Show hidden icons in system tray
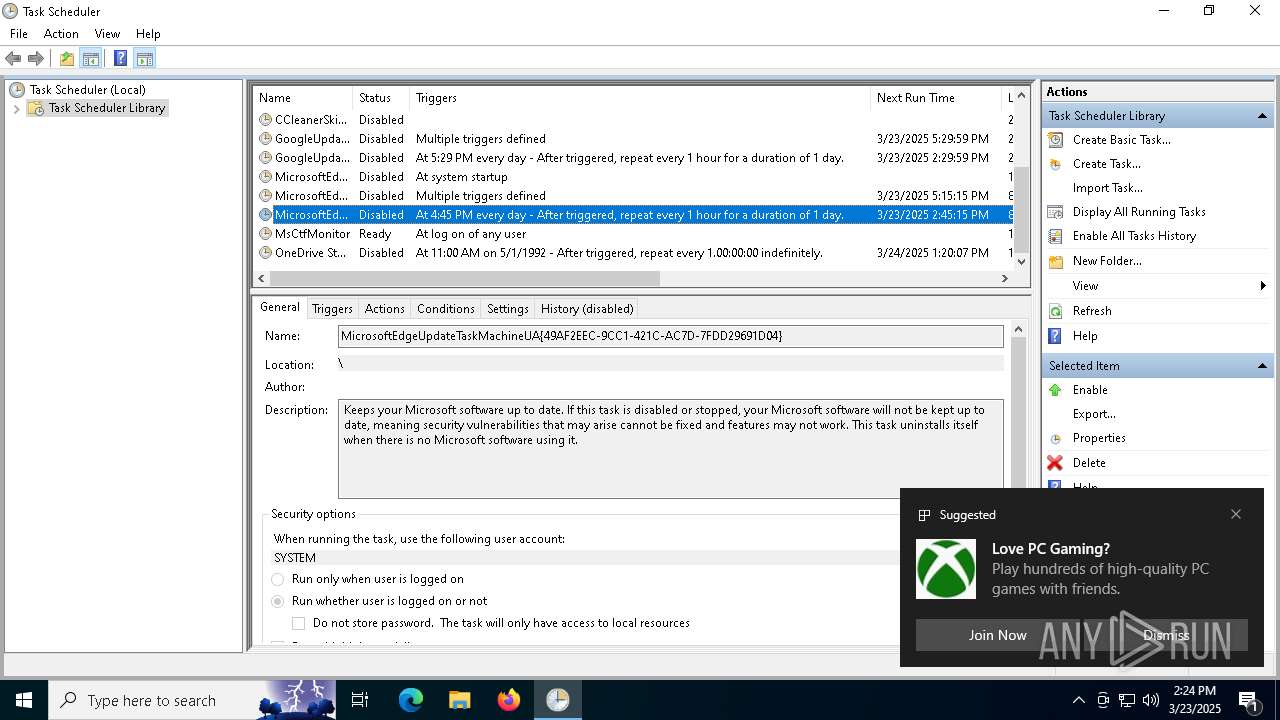Viewport: 1280px width, 720px height. click(1078, 700)
